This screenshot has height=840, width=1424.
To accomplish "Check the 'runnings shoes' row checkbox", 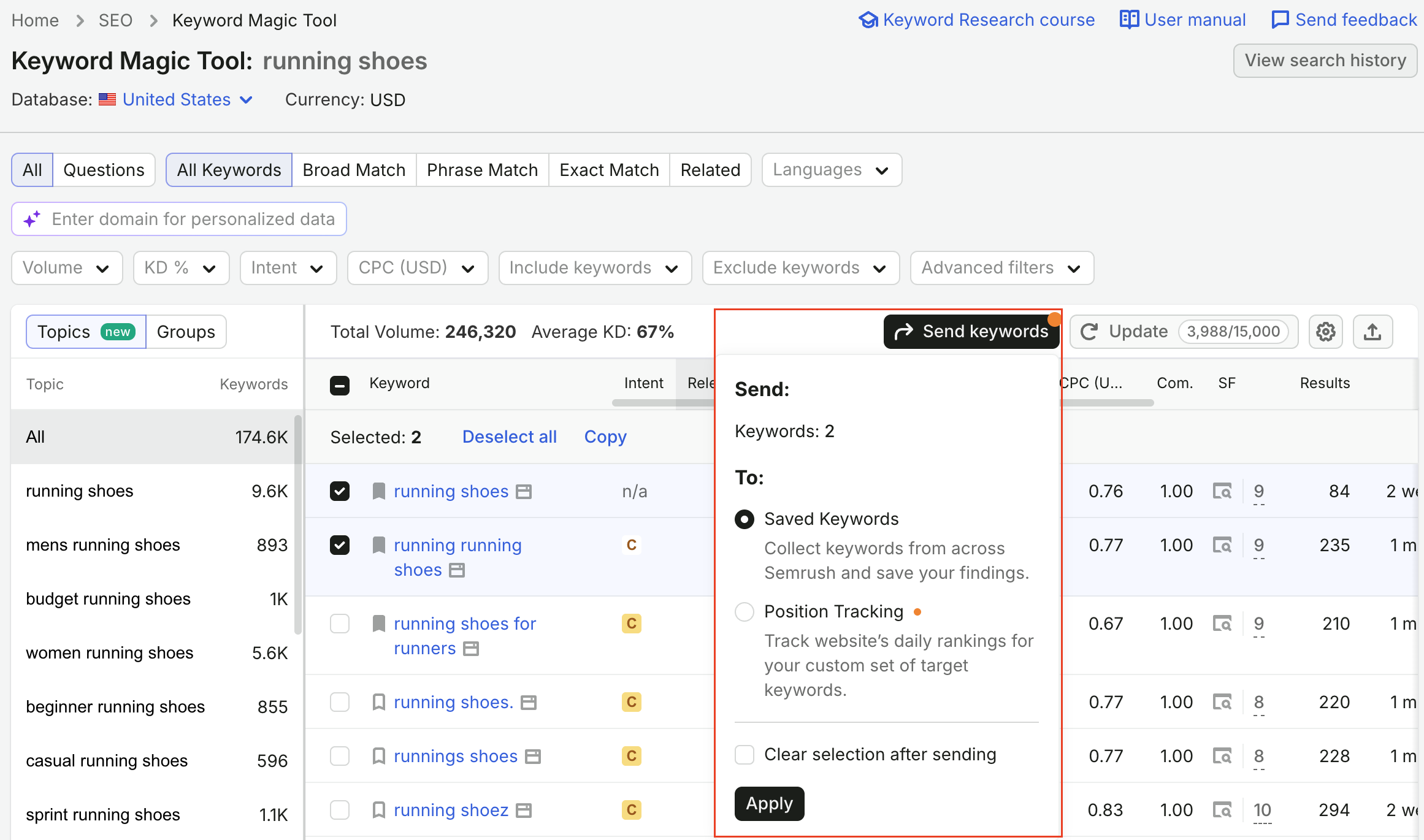I will point(340,756).
